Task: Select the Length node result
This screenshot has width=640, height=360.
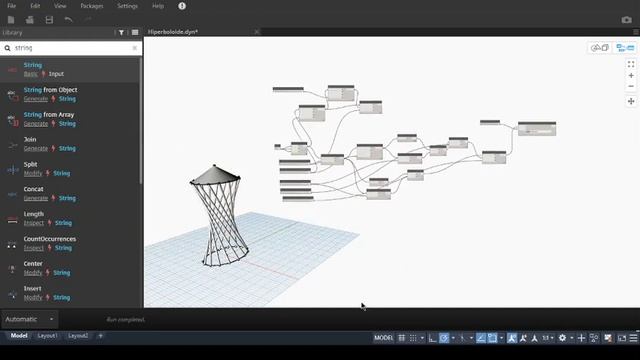Action: [x=70, y=219]
